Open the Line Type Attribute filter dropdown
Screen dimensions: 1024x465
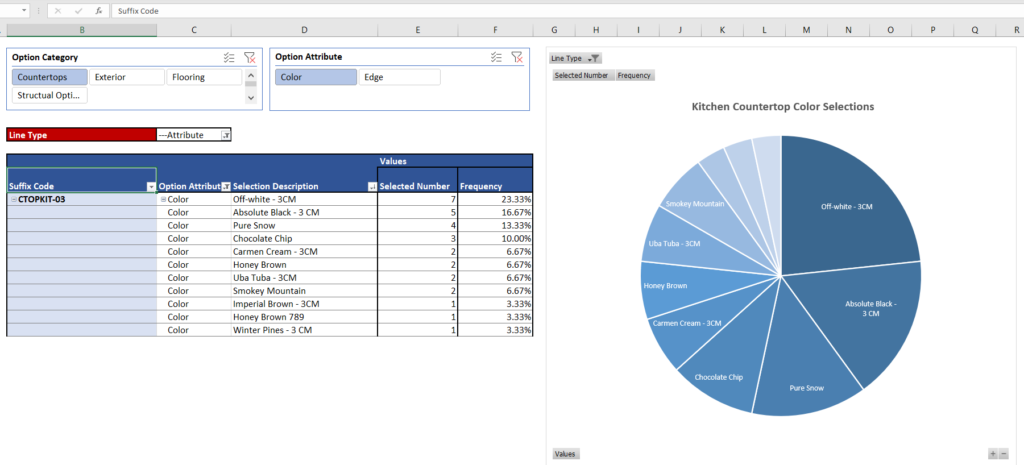tap(225, 135)
